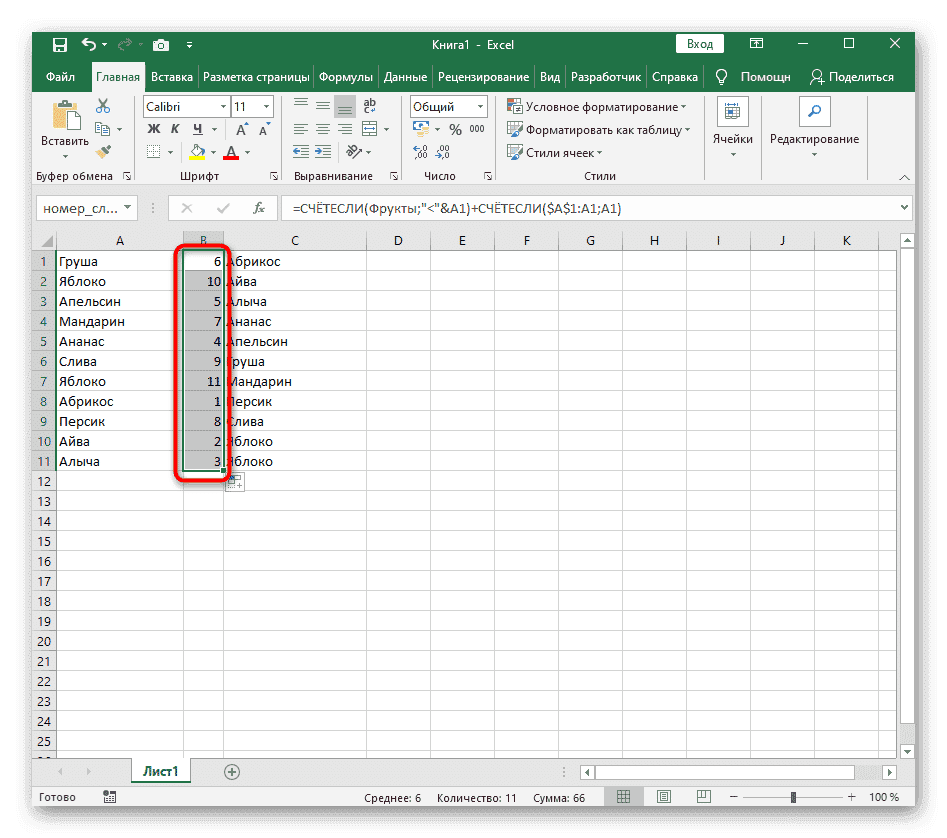Image resolution: width=947 pixels, height=838 pixels.
Task: Click the Cut scissors icon
Action: [102, 107]
